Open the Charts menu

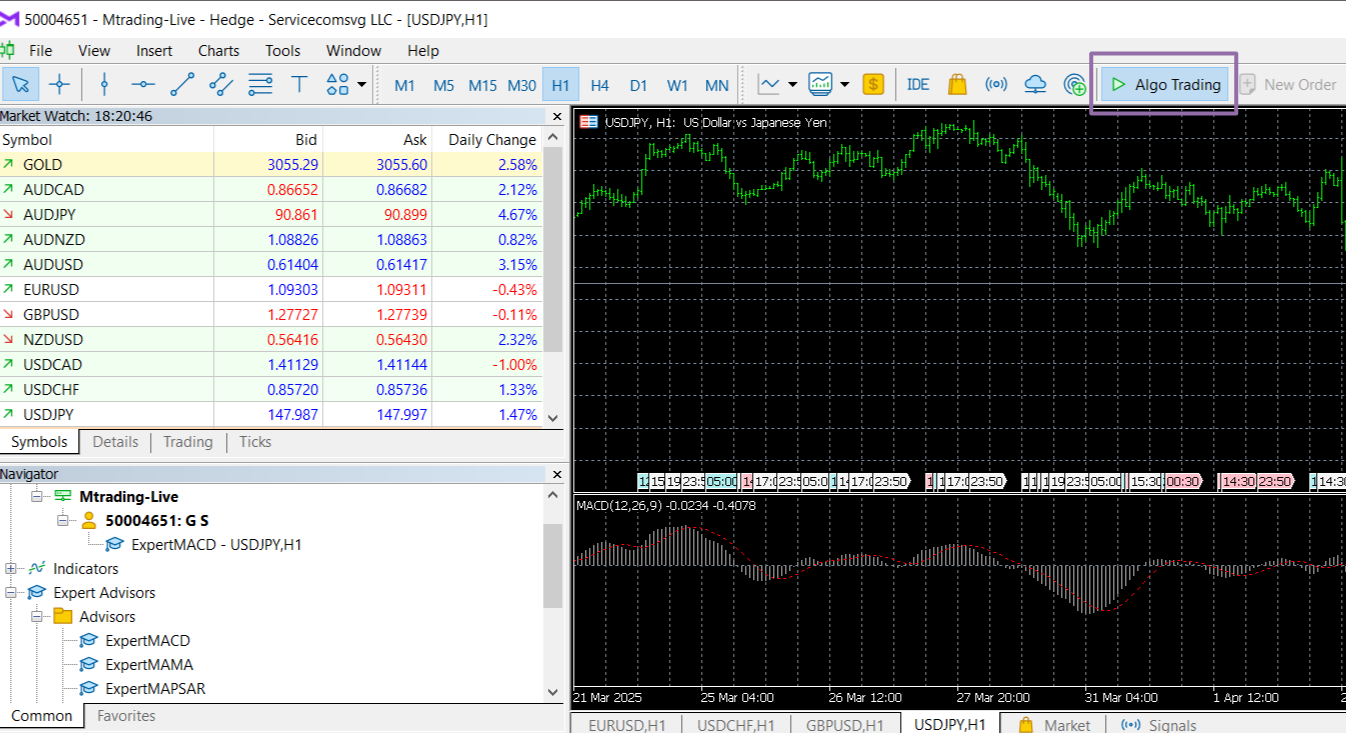(x=218, y=50)
